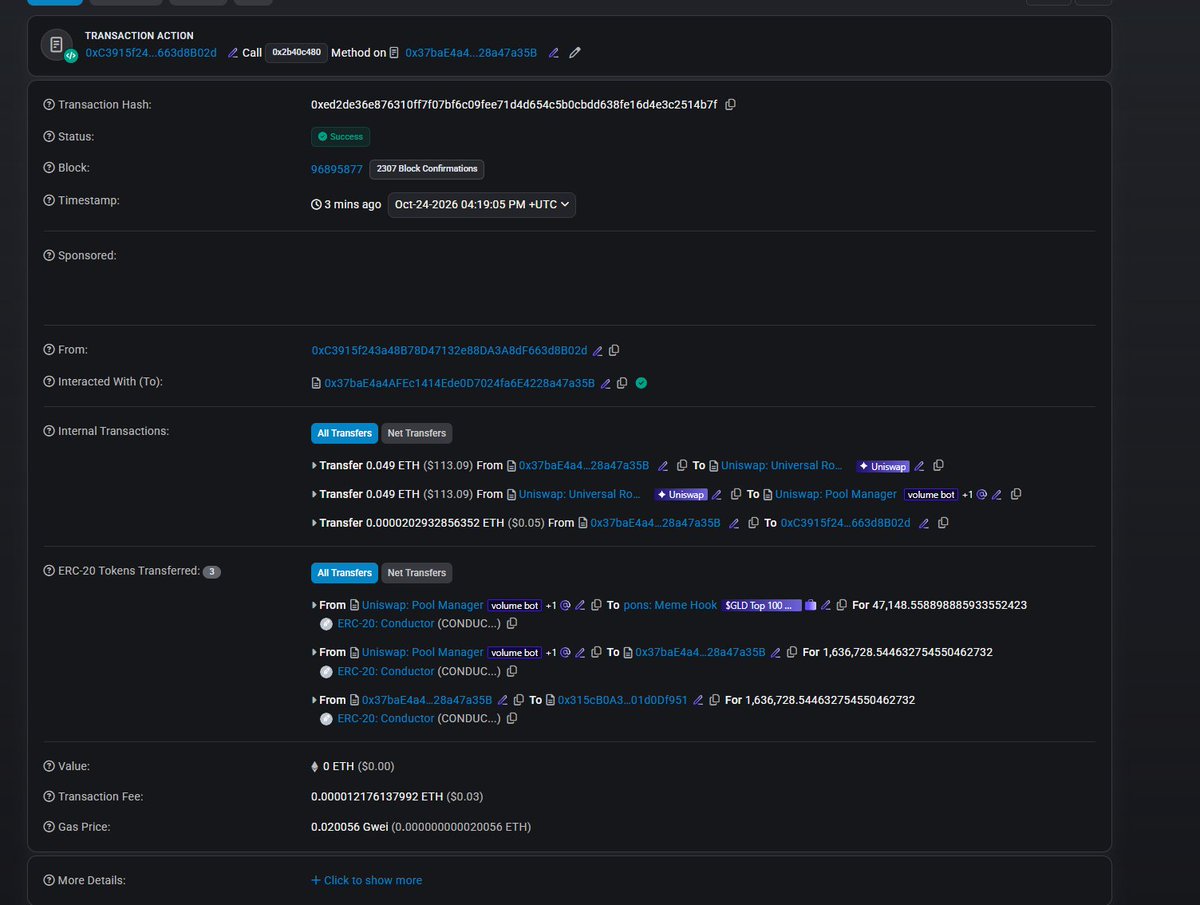Copy the full From address
1200x905 pixels.
(614, 351)
